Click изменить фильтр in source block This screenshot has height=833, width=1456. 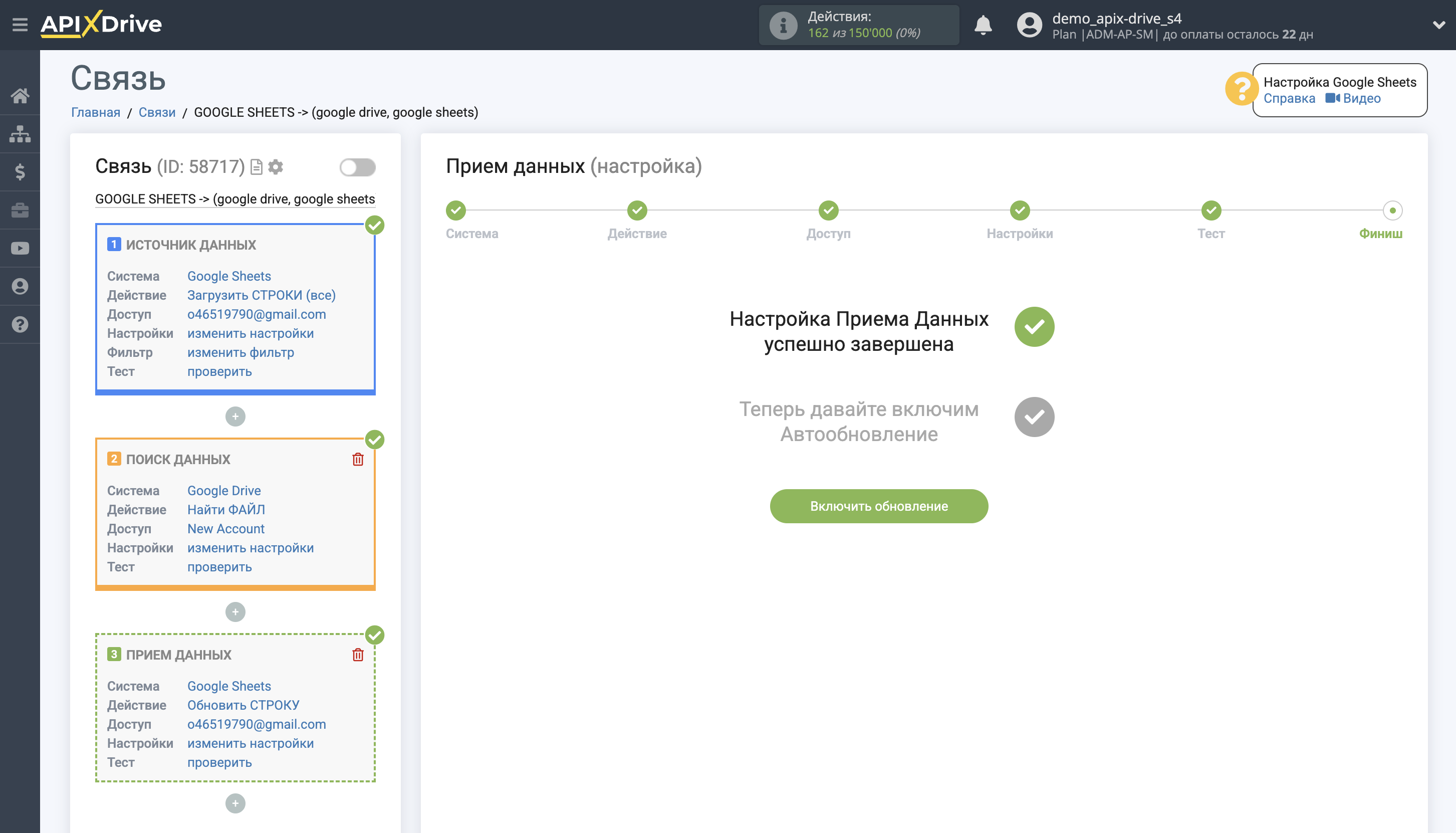(241, 352)
